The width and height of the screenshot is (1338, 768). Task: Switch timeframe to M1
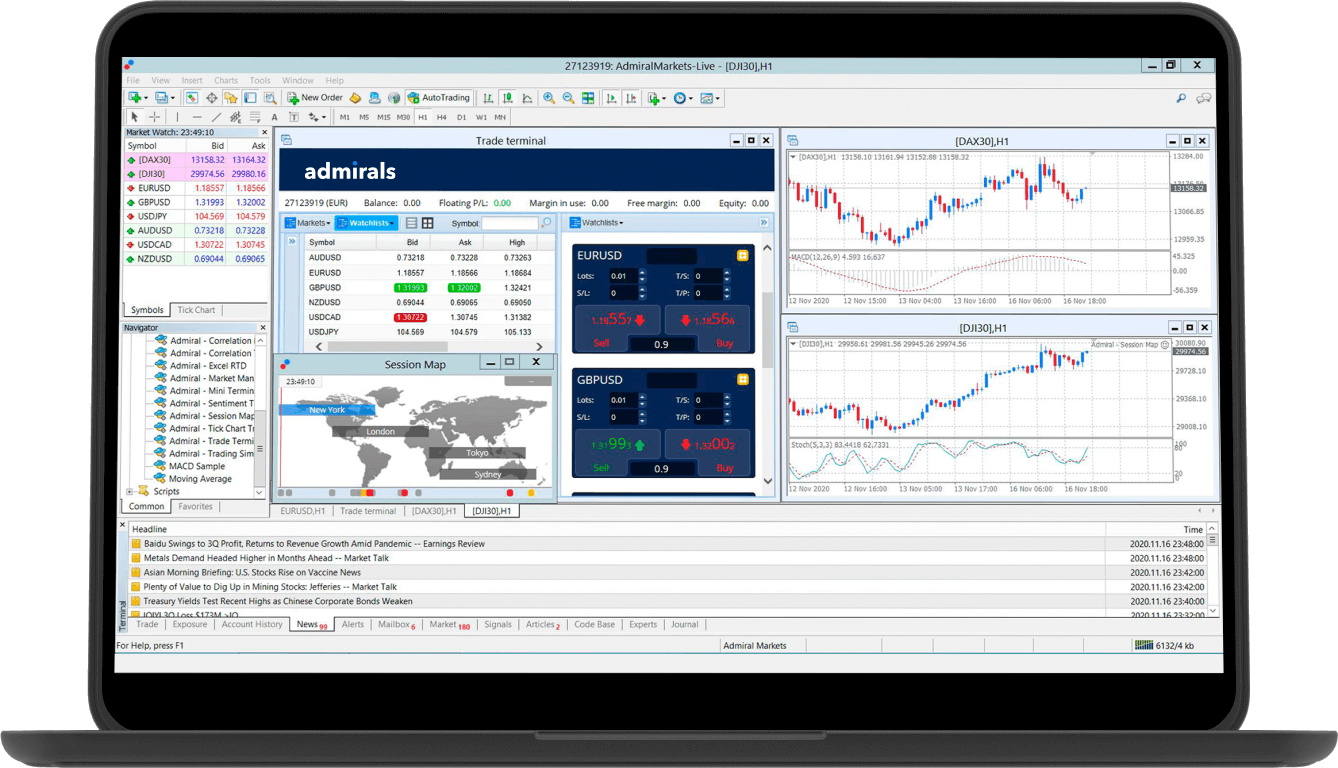coord(344,117)
